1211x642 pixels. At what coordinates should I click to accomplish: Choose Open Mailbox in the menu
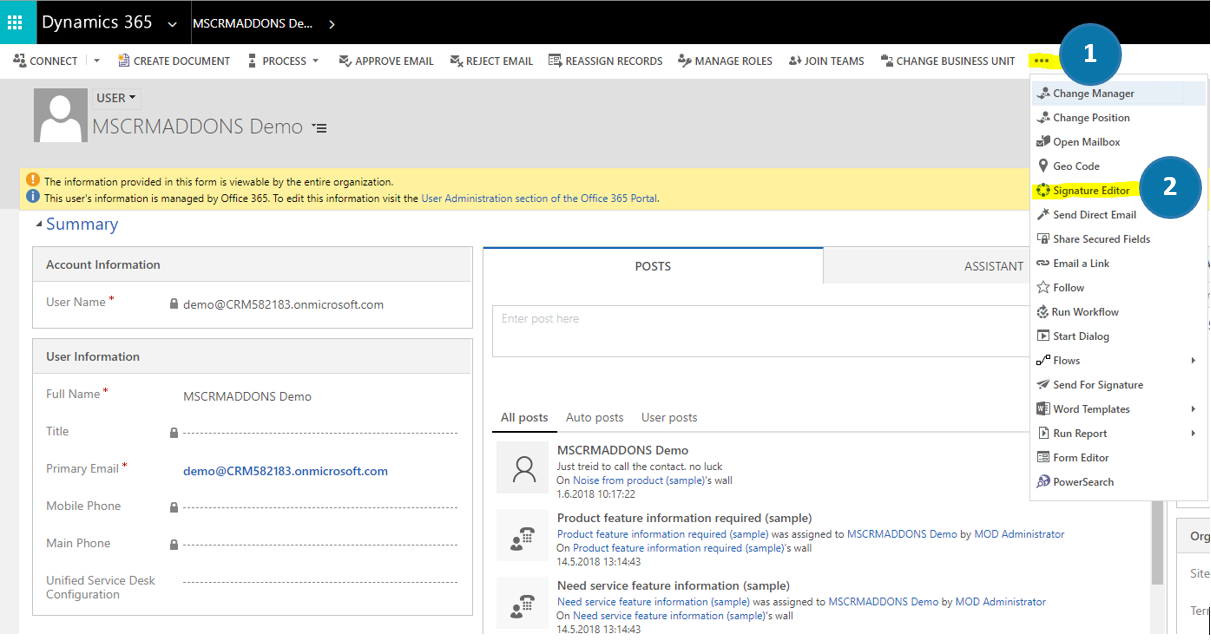coord(1118,142)
